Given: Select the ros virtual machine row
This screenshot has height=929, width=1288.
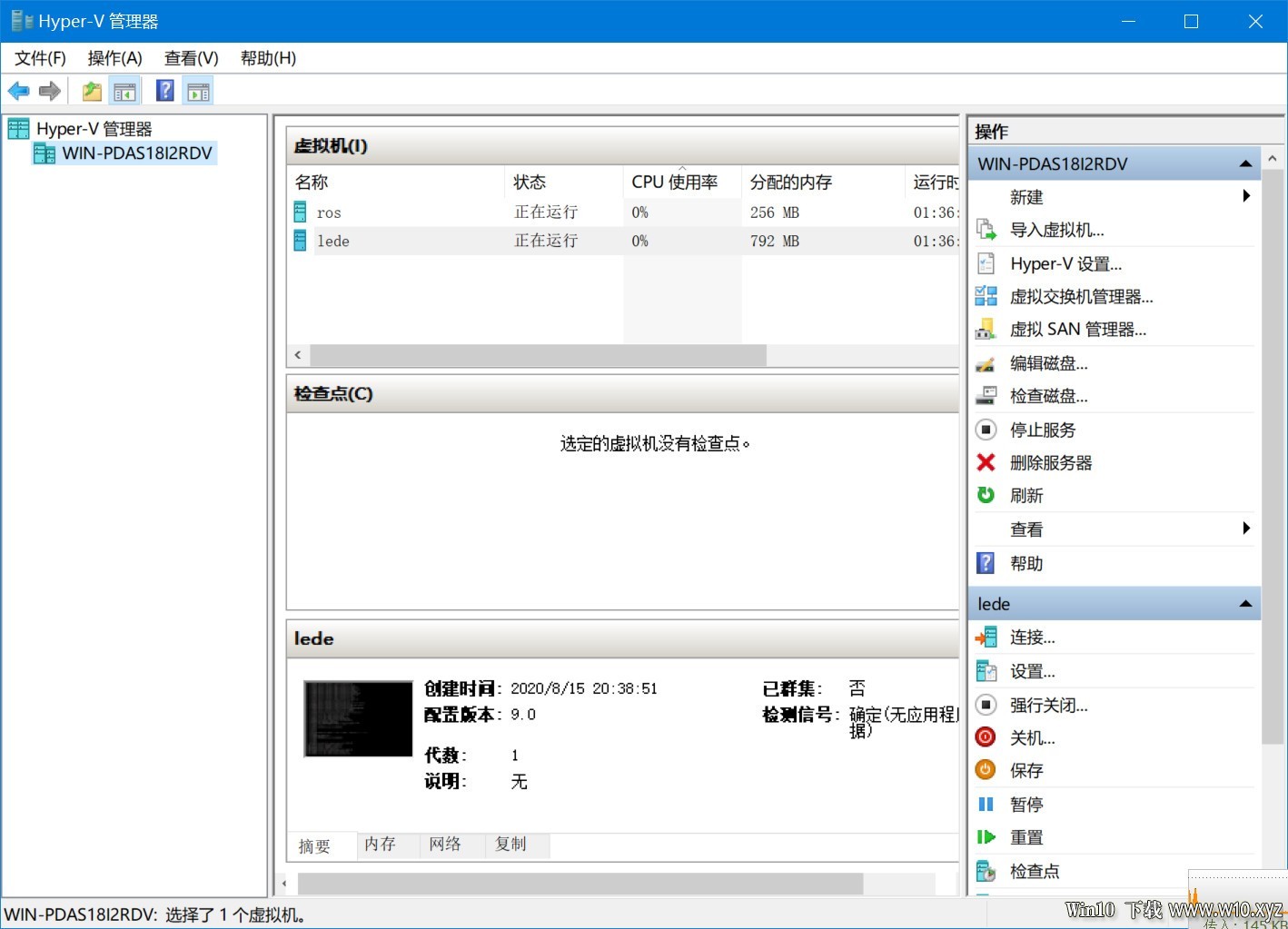Looking at the screenshot, I should click(x=623, y=212).
